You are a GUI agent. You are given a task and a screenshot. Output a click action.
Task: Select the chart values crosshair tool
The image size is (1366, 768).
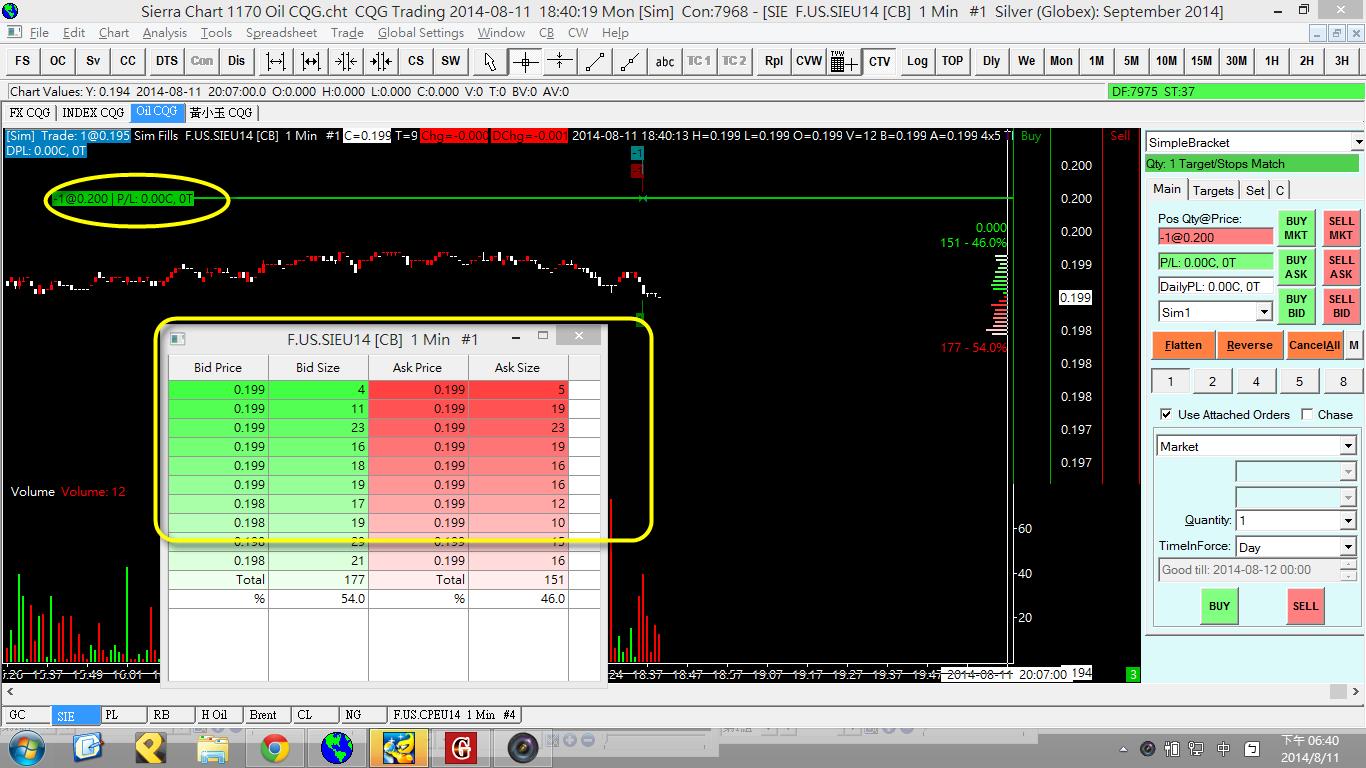tap(525, 61)
